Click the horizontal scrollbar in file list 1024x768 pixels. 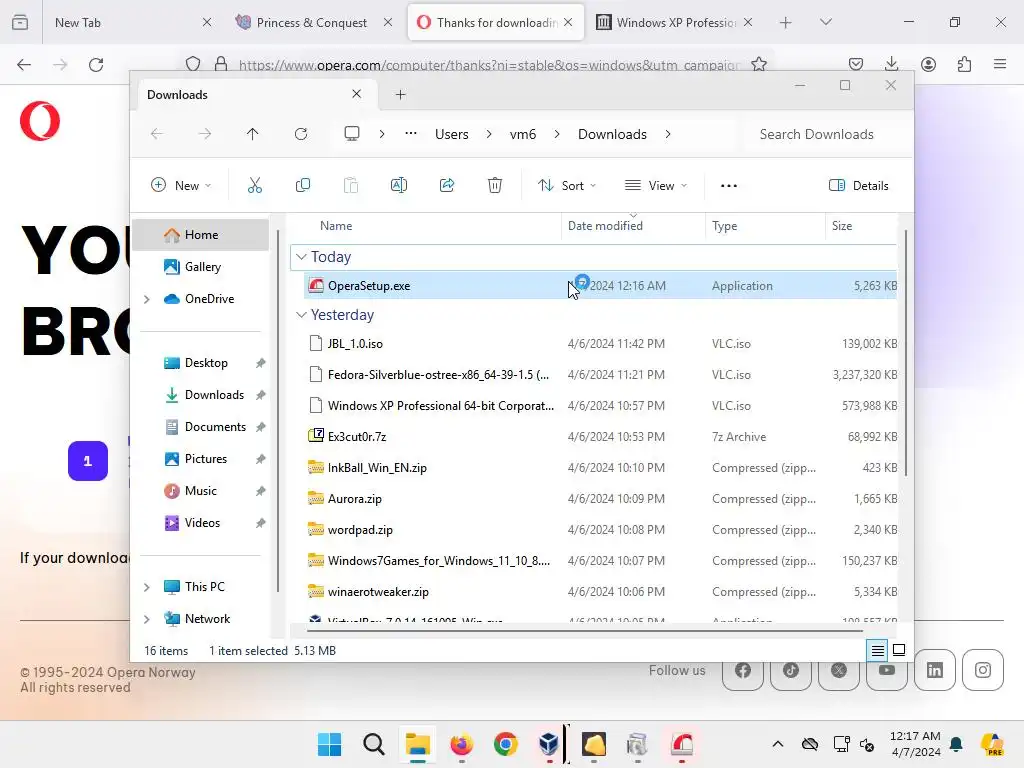(x=584, y=631)
